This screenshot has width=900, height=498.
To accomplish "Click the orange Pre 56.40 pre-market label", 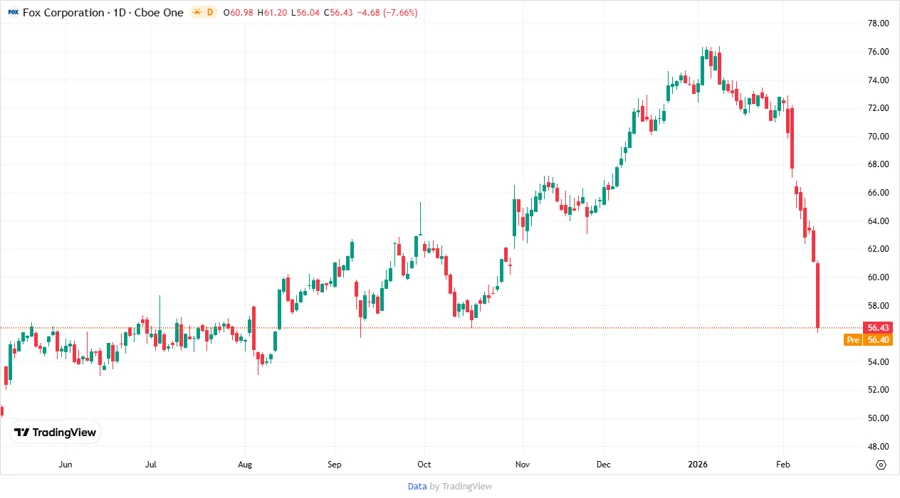I will click(x=868, y=340).
